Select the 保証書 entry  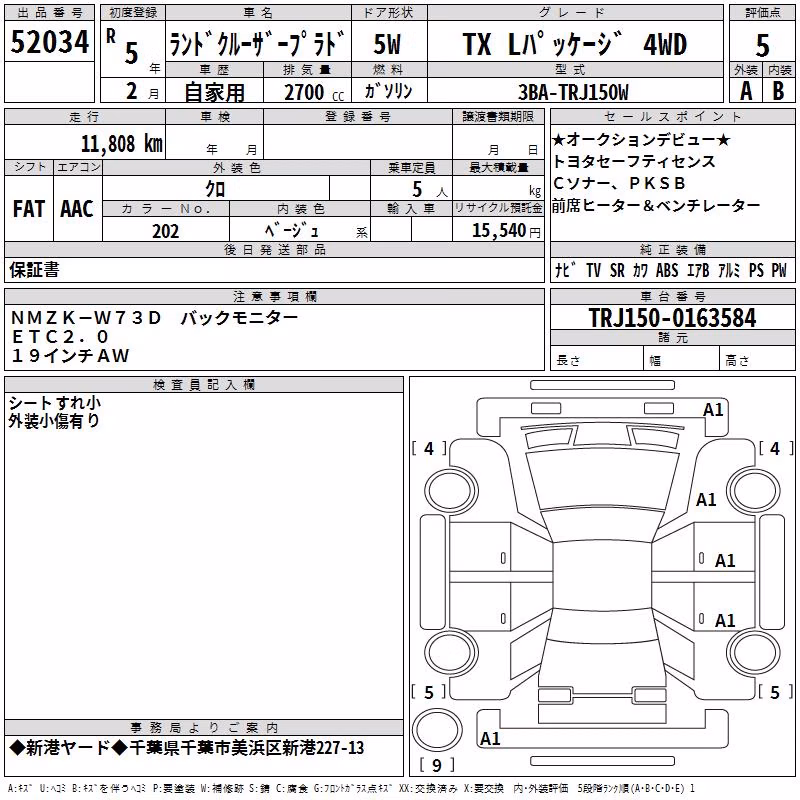coord(34,270)
